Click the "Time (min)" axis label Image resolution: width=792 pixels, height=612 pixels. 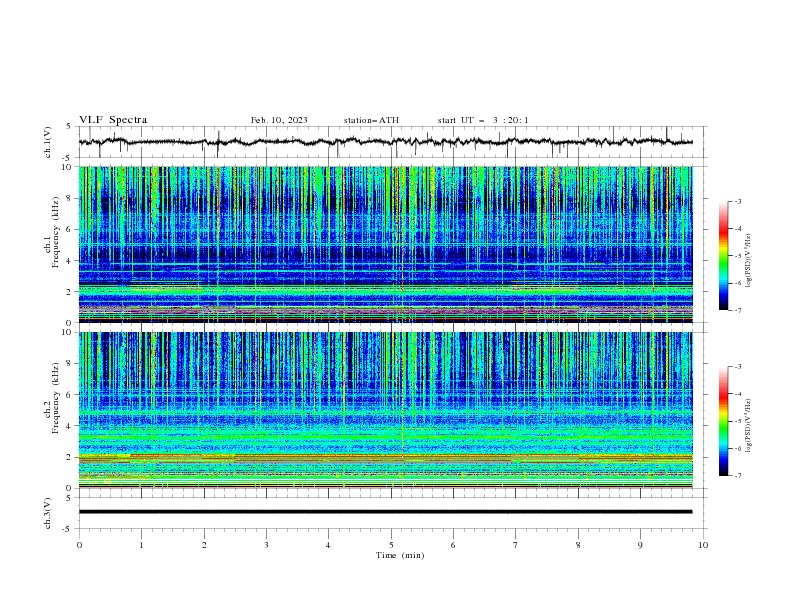pyautogui.click(x=400, y=555)
